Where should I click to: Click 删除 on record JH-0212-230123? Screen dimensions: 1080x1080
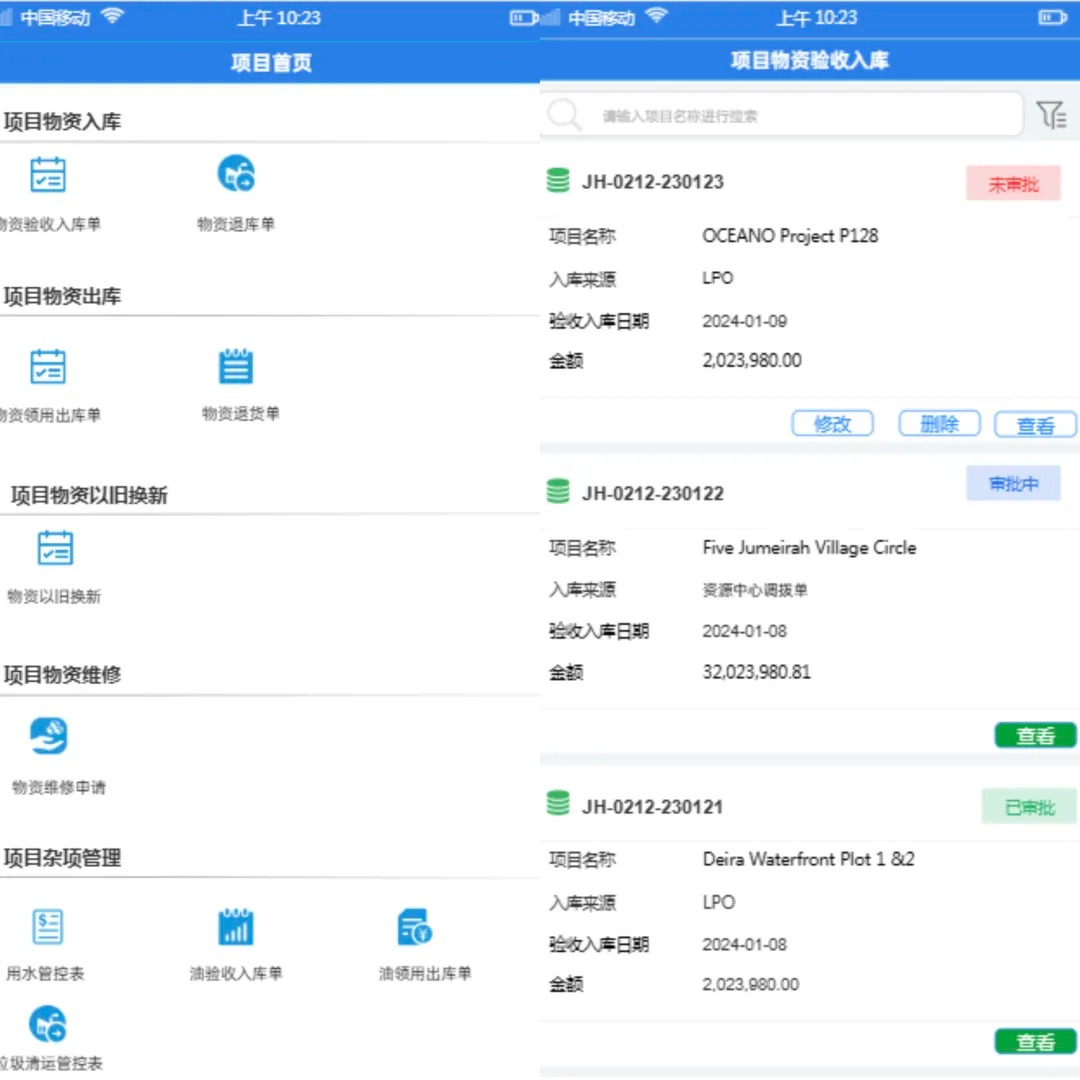[939, 423]
